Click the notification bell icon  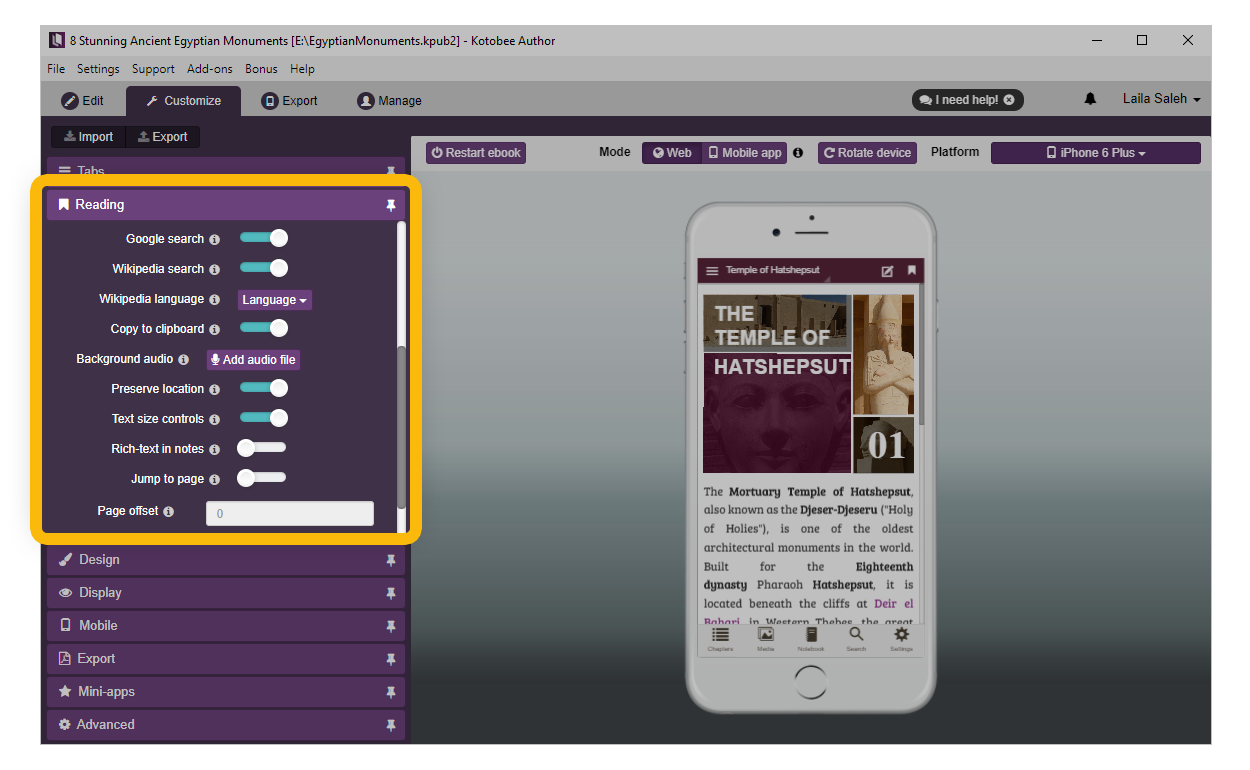pyautogui.click(x=1090, y=99)
